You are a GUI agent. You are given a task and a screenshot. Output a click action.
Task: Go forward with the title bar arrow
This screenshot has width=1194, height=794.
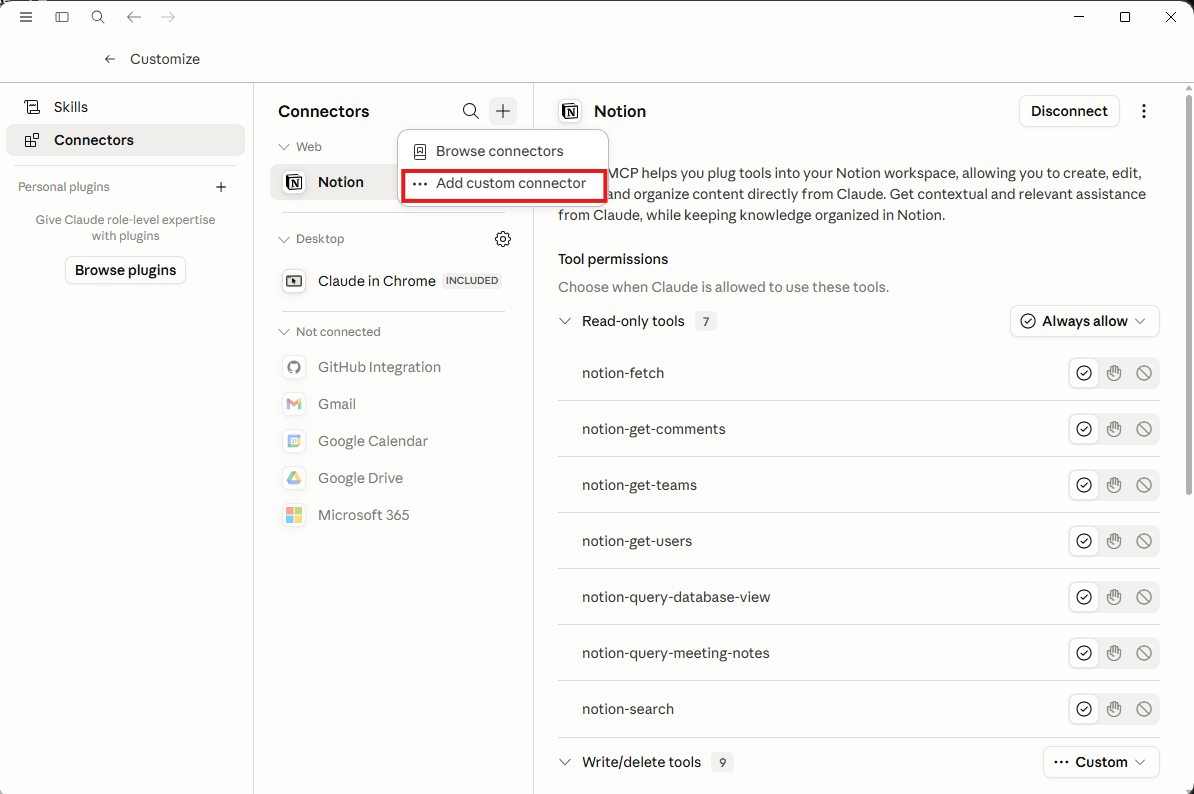tap(168, 17)
